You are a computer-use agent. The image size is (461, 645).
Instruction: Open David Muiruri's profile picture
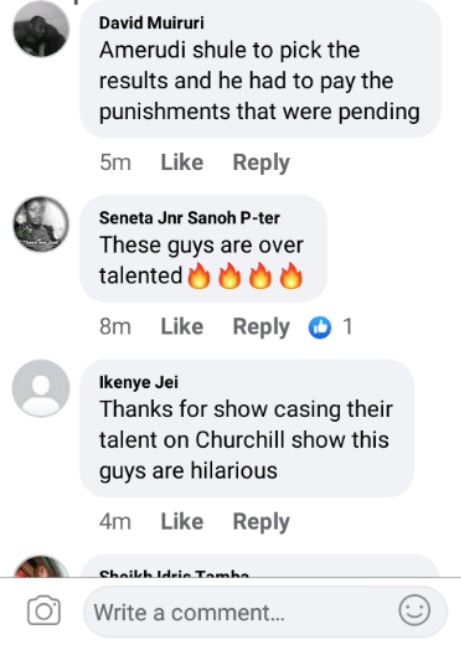point(41,30)
